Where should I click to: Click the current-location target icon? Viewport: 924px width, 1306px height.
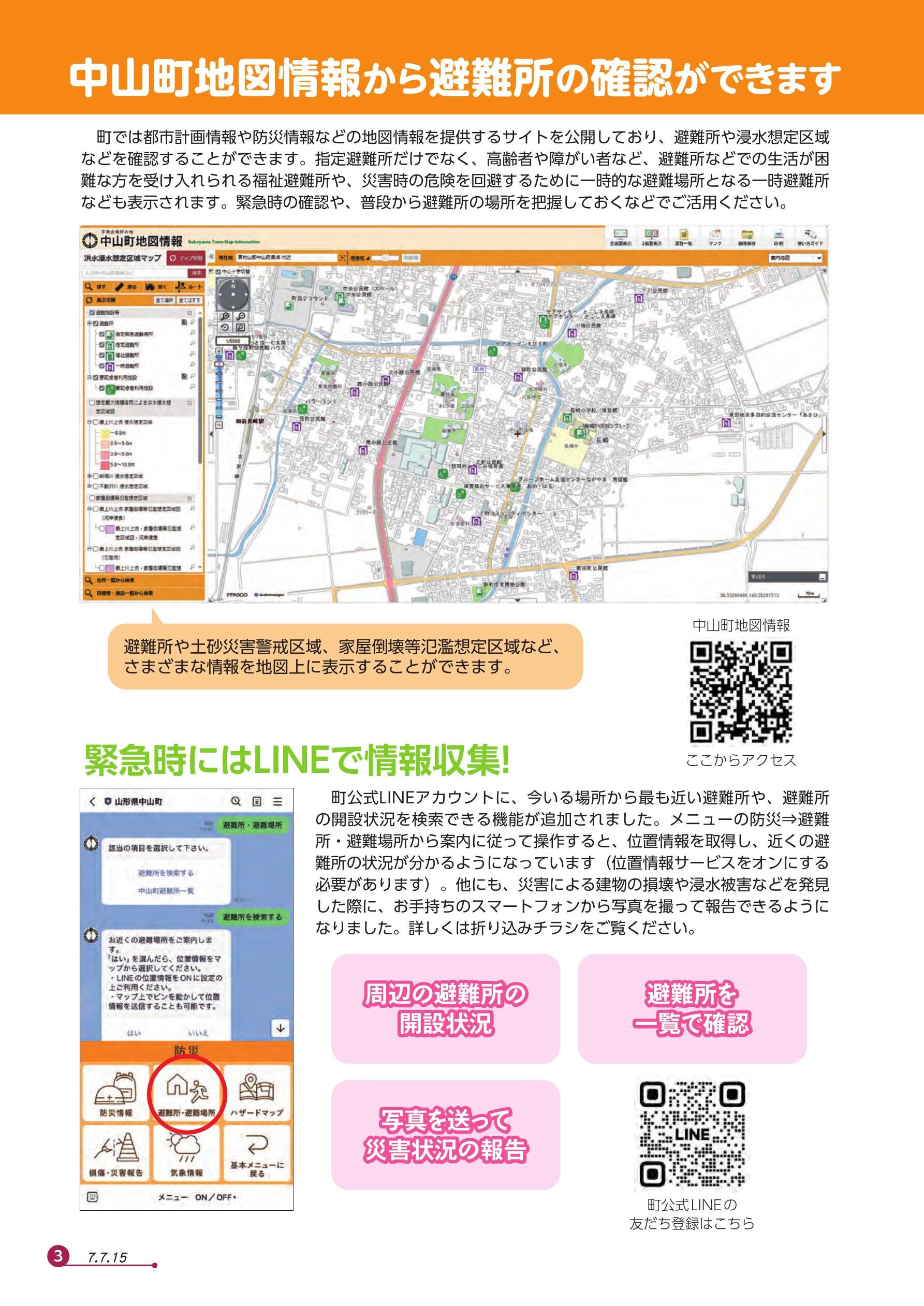tap(343, 258)
